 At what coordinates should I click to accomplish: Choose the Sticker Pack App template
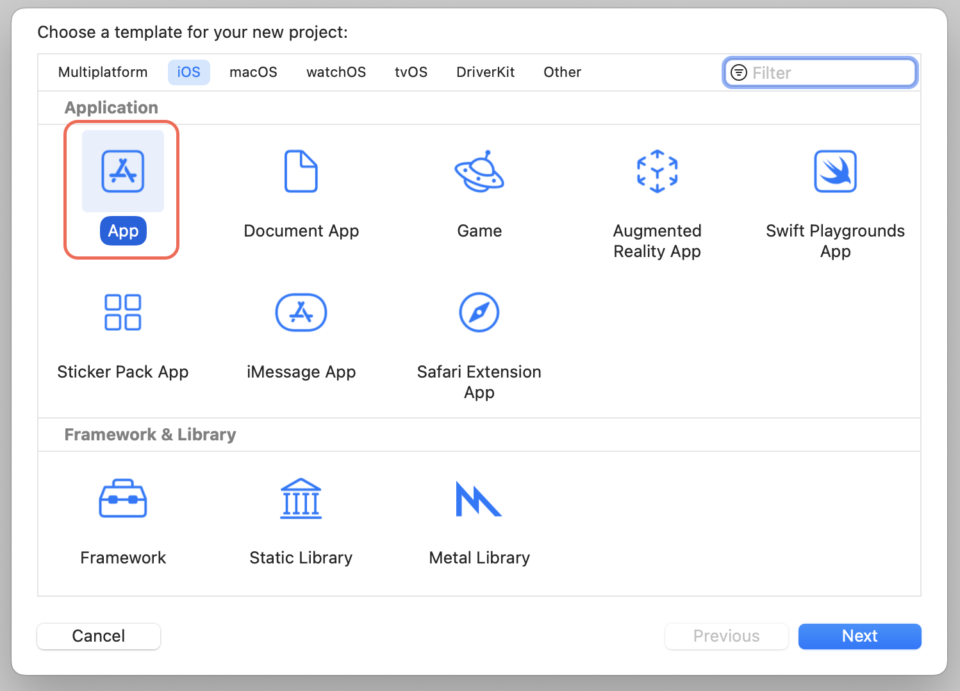point(122,311)
